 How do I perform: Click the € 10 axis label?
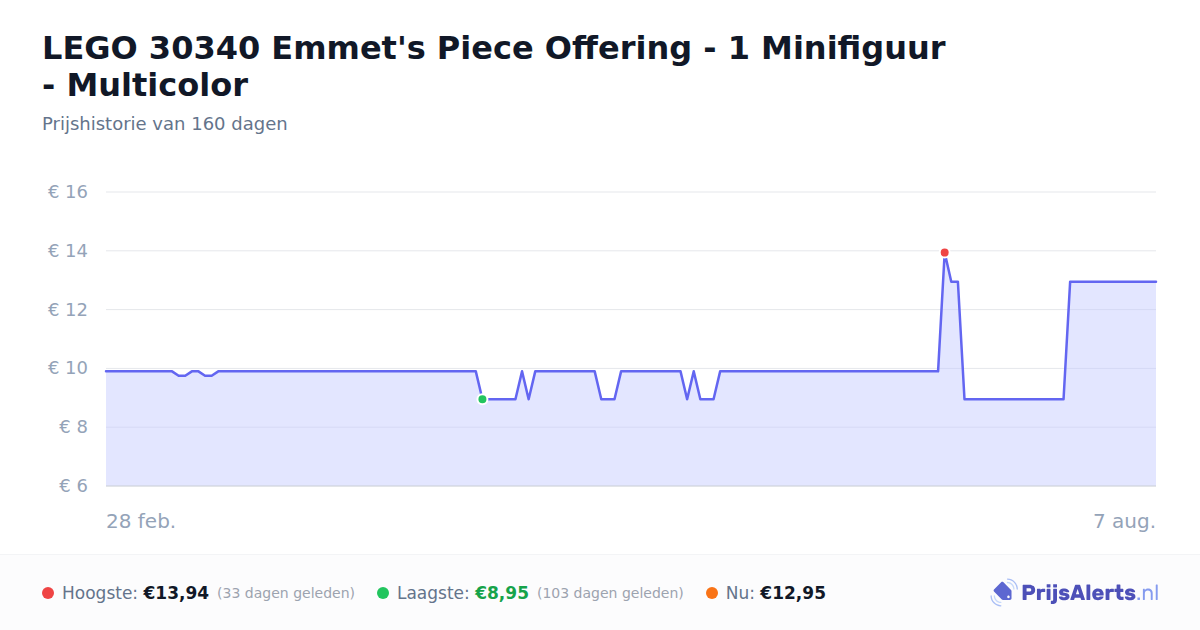pos(68,368)
